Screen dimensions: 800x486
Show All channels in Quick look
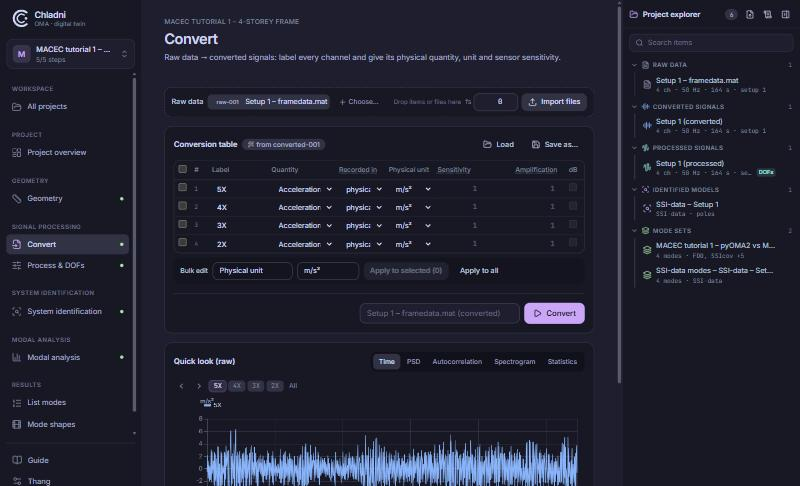click(293, 386)
